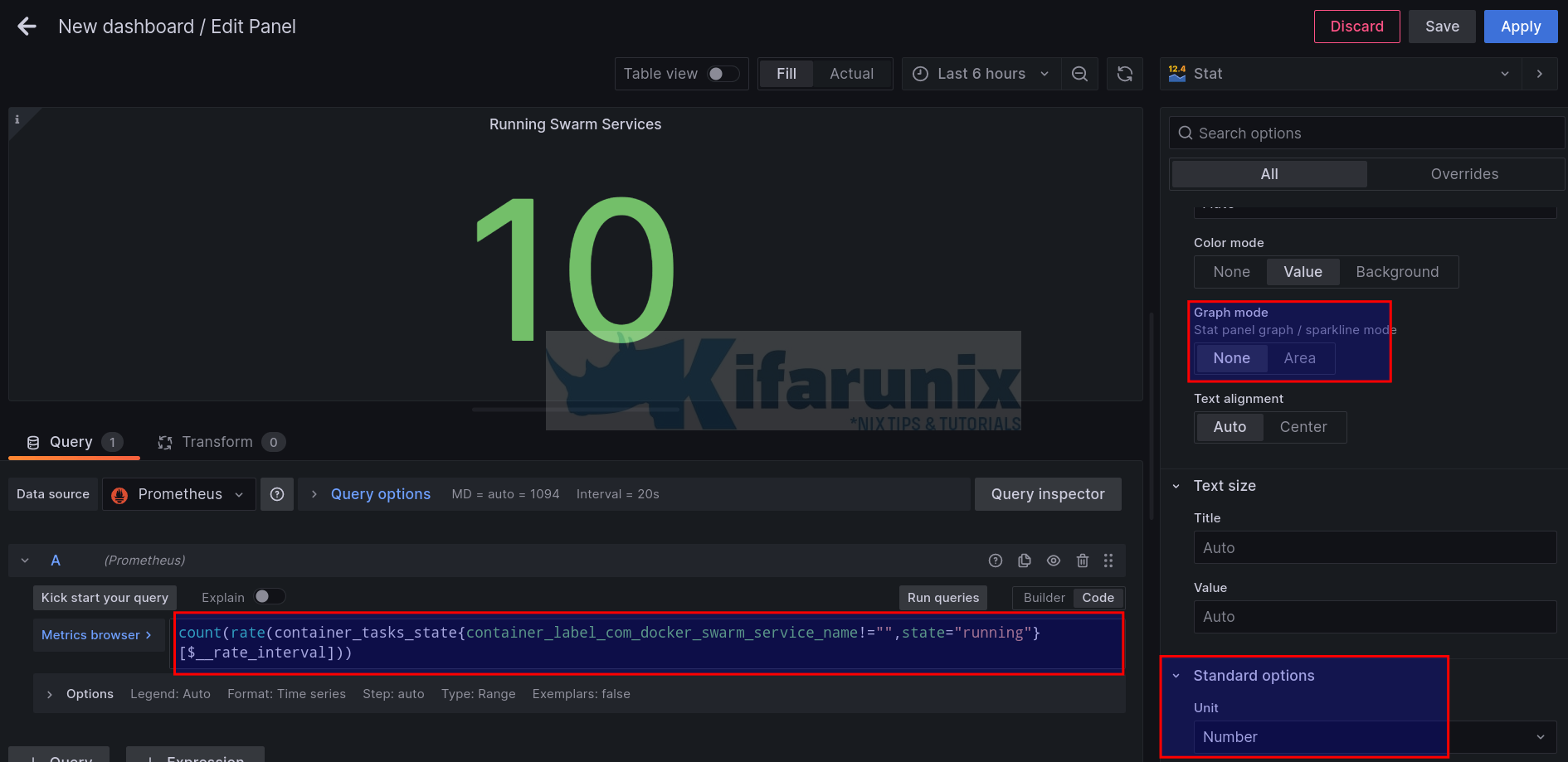Switch to the Overrides tab

coord(1464,174)
